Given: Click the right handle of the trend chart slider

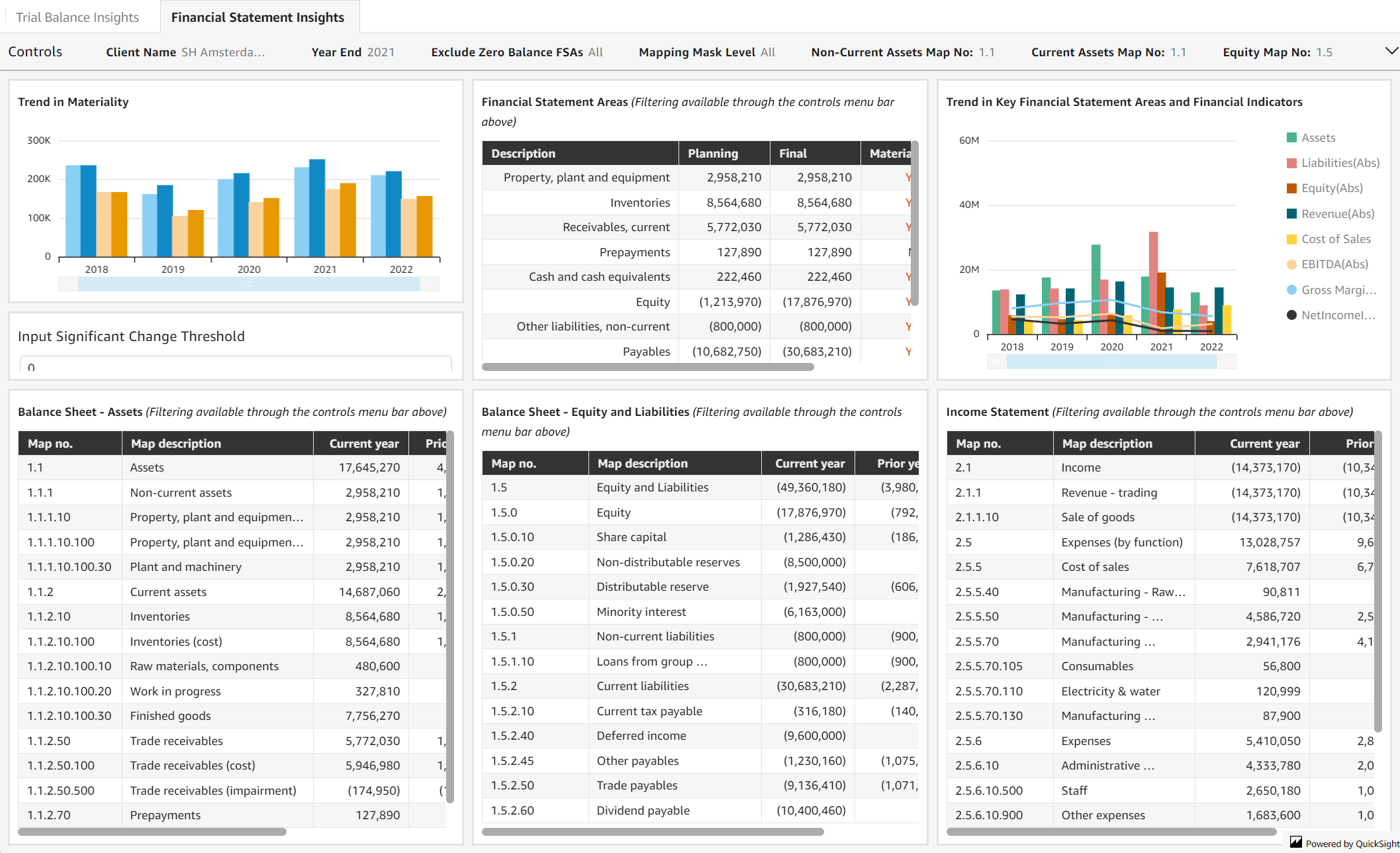Looking at the screenshot, I should point(1226,361).
